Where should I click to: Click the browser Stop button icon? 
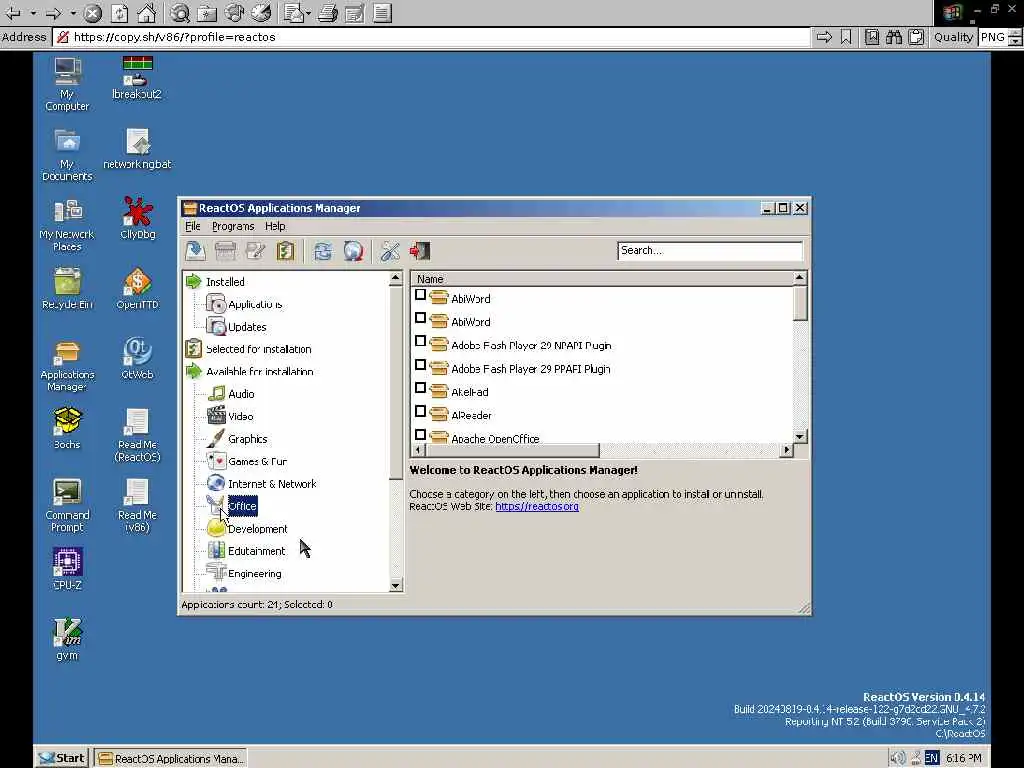(93, 13)
